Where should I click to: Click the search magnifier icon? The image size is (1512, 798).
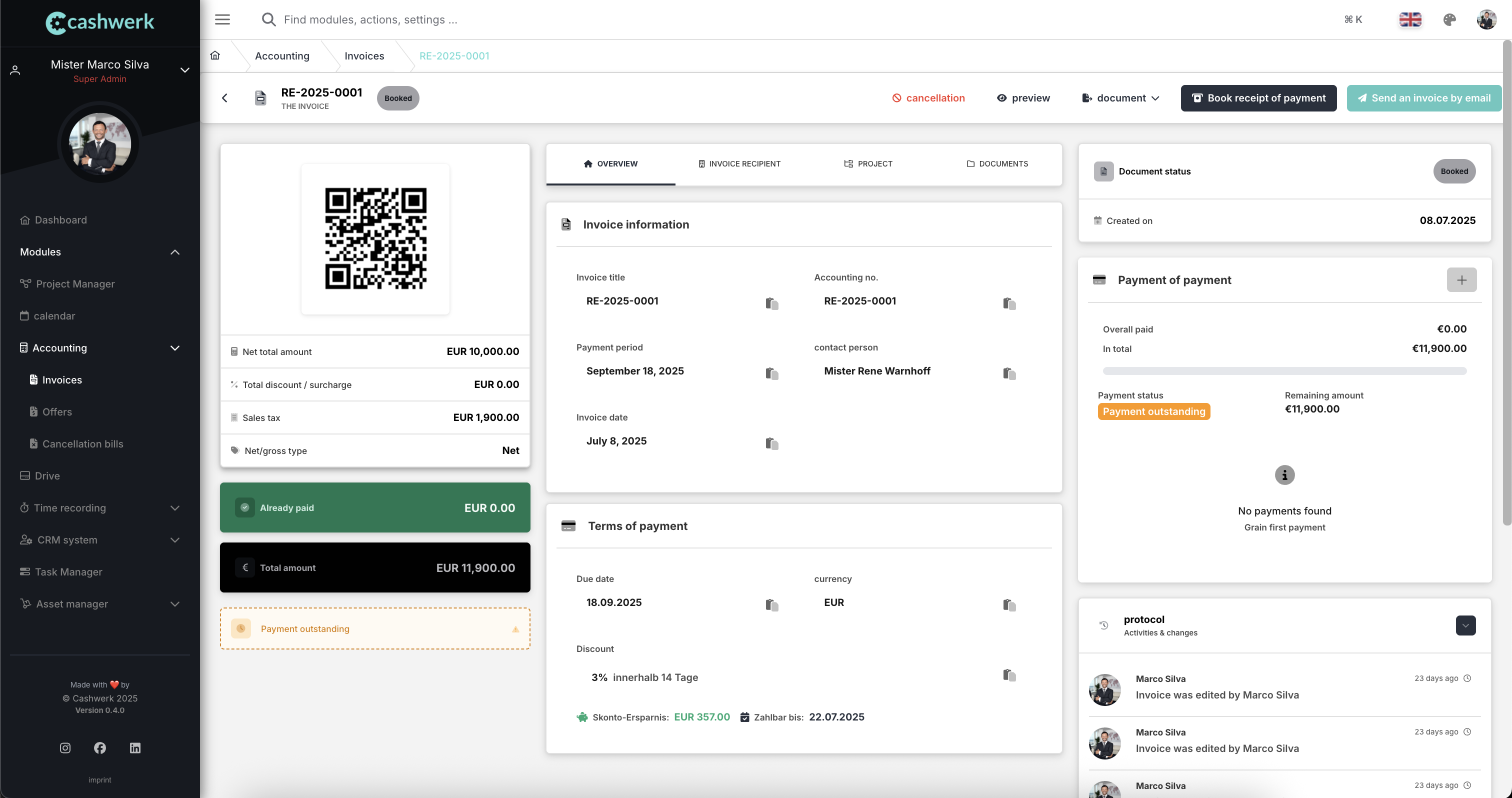269,19
